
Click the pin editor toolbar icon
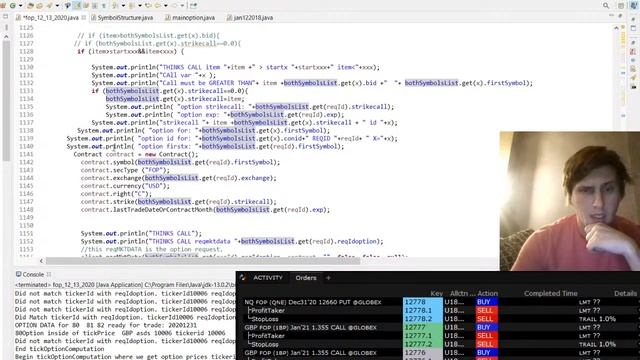click(193, 5)
